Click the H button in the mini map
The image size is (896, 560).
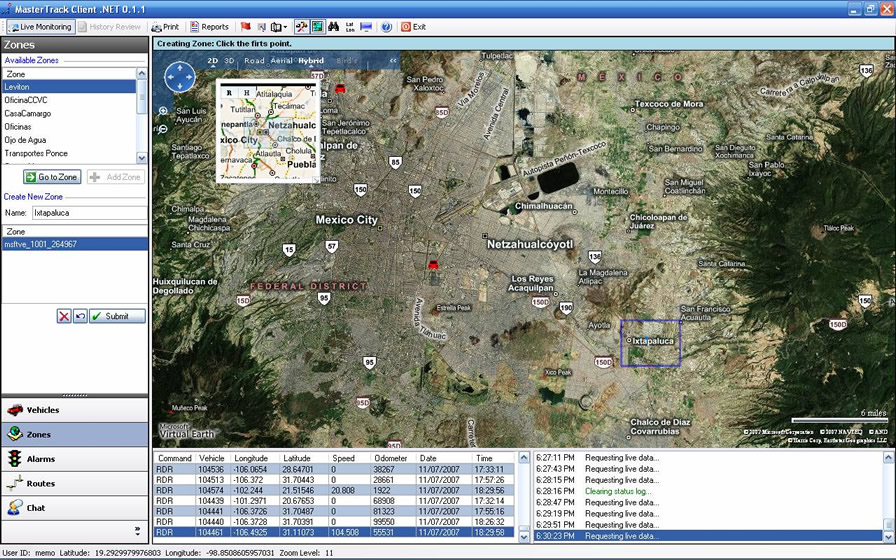click(247, 93)
